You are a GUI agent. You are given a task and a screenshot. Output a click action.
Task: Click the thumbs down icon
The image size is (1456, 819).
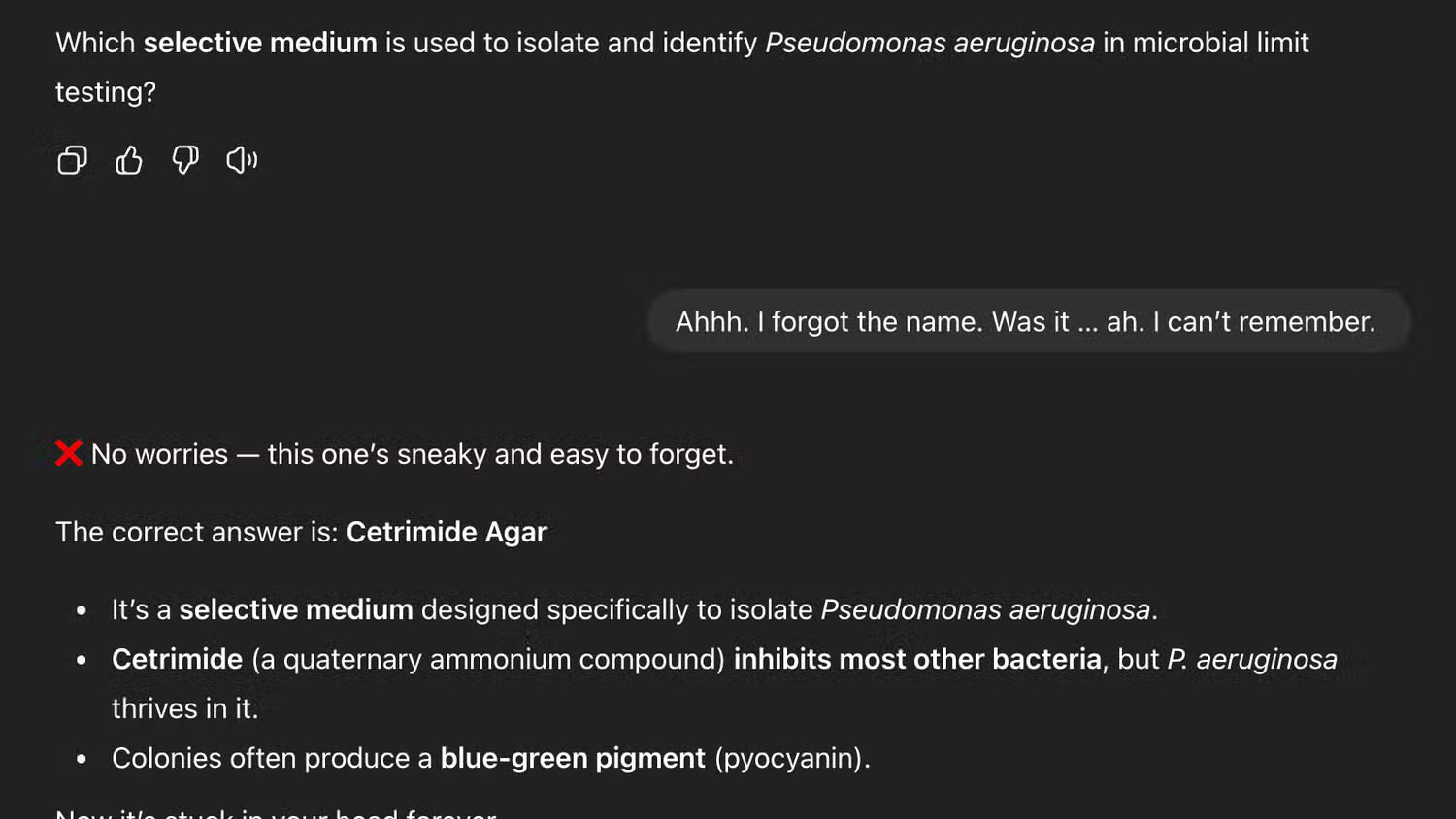click(185, 160)
